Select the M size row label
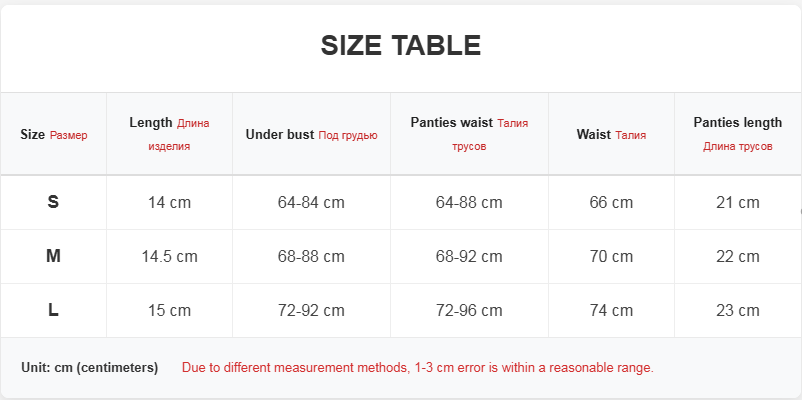This screenshot has width=802, height=400. tap(53, 256)
